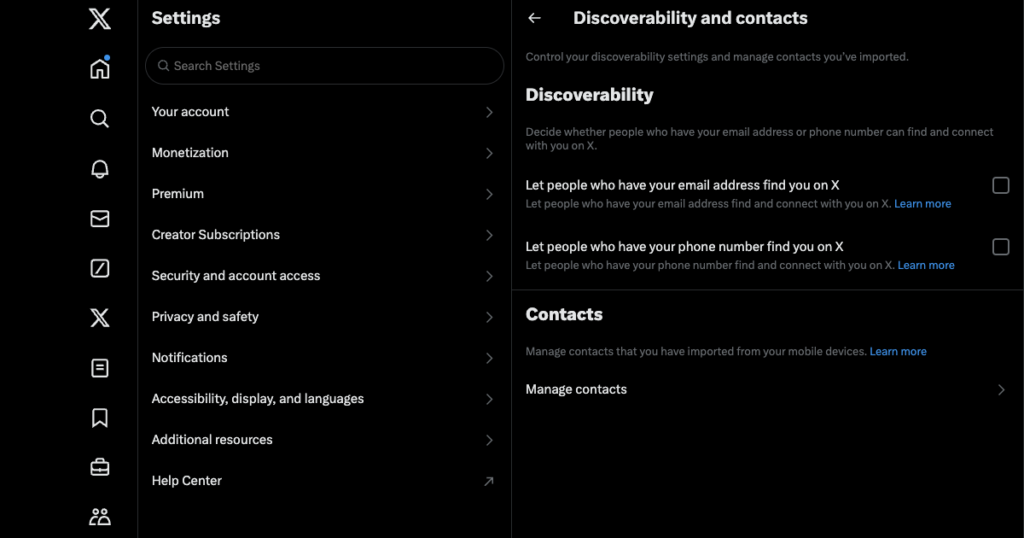This screenshot has width=1024, height=538.
Task: Expand Manage contacts chevron
Action: pos(1001,390)
